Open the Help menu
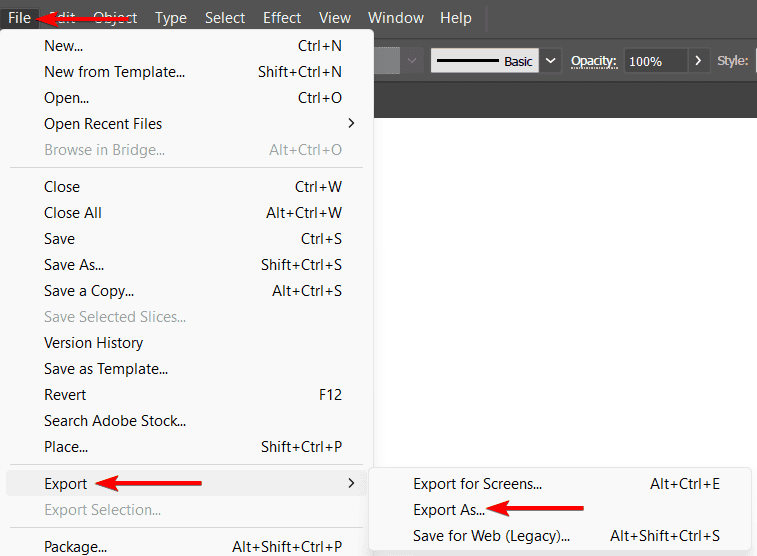This screenshot has height=556, width=757. tap(455, 18)
